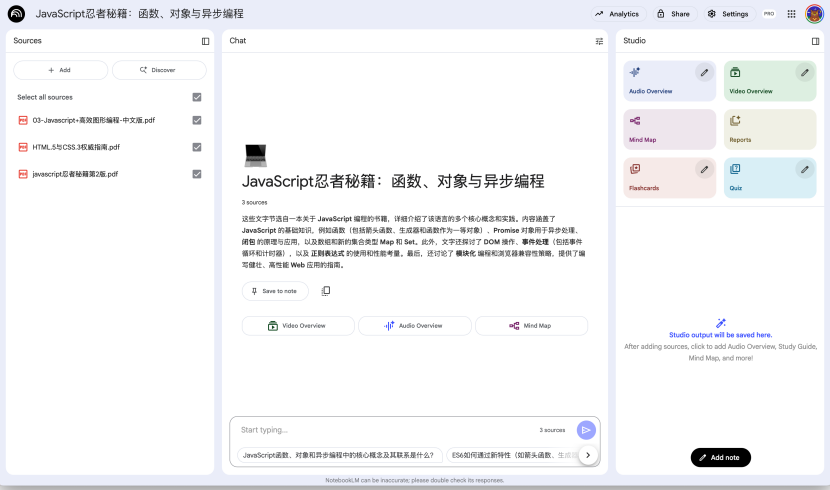Click the Studio panel heading
The width and height of the screenshot is (830, 490).
point(634,41)
